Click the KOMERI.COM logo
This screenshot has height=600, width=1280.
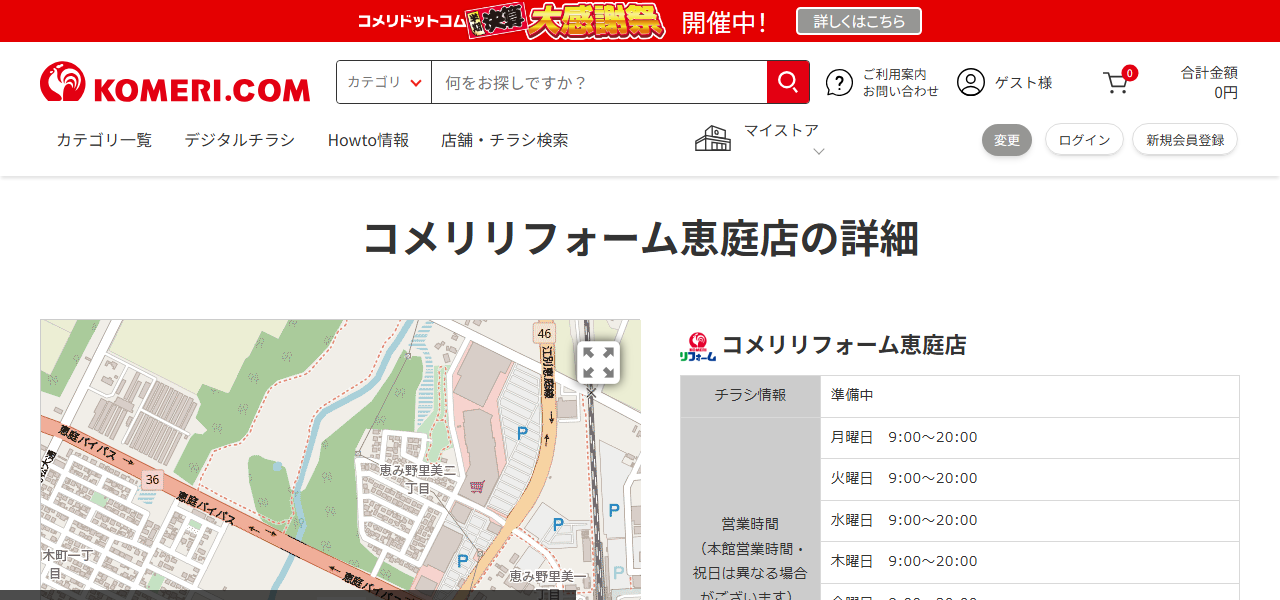[175, 82]
